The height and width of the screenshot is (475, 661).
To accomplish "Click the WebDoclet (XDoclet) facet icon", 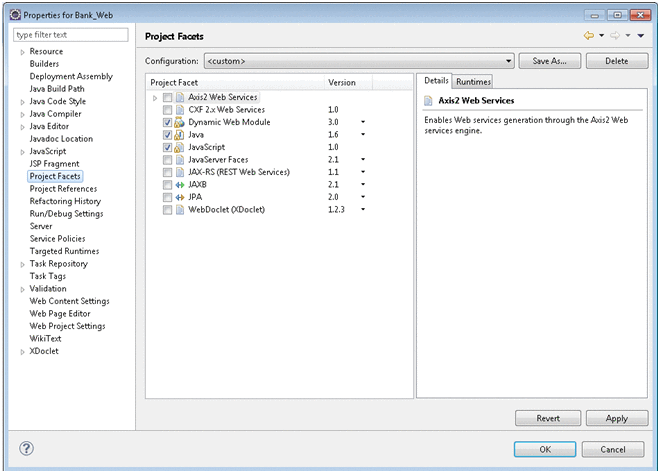I will coord(181,209).
